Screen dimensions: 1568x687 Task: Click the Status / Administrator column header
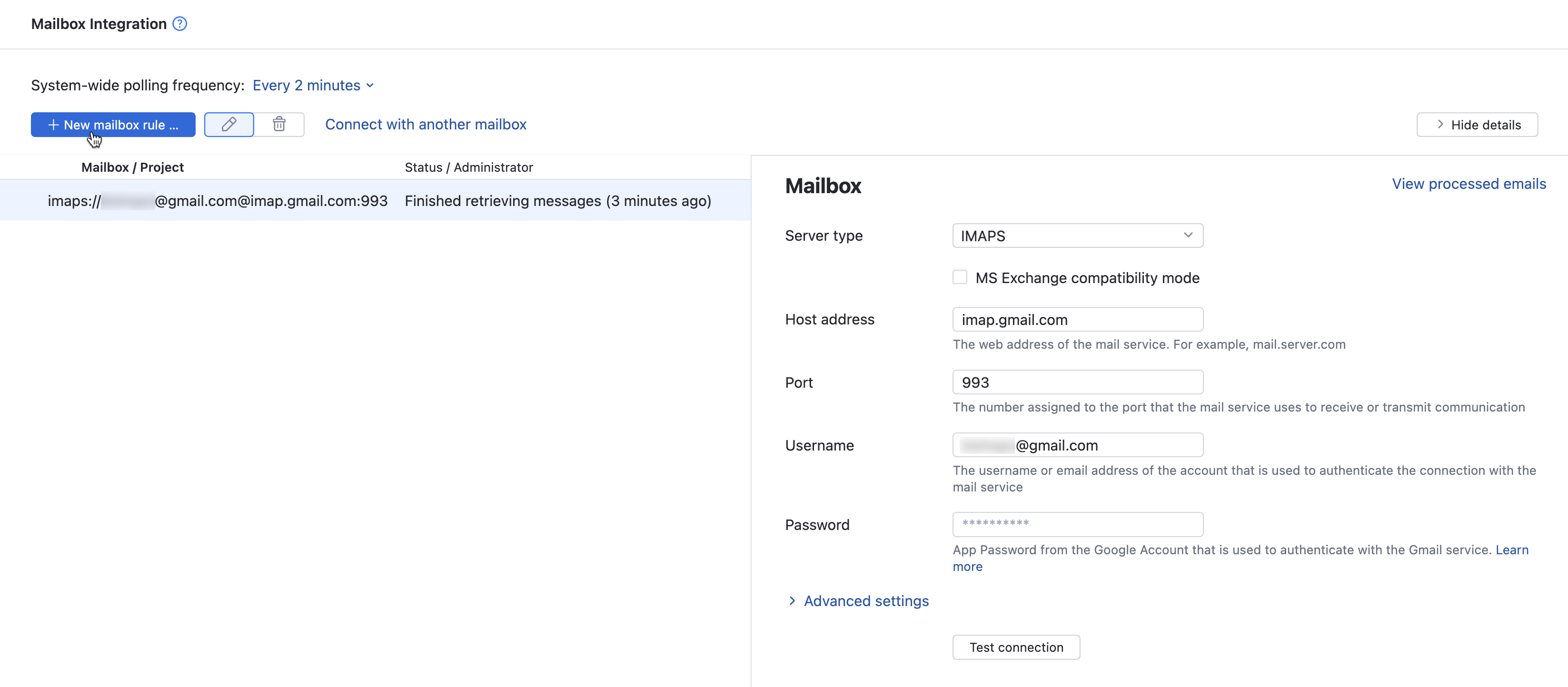468,167
